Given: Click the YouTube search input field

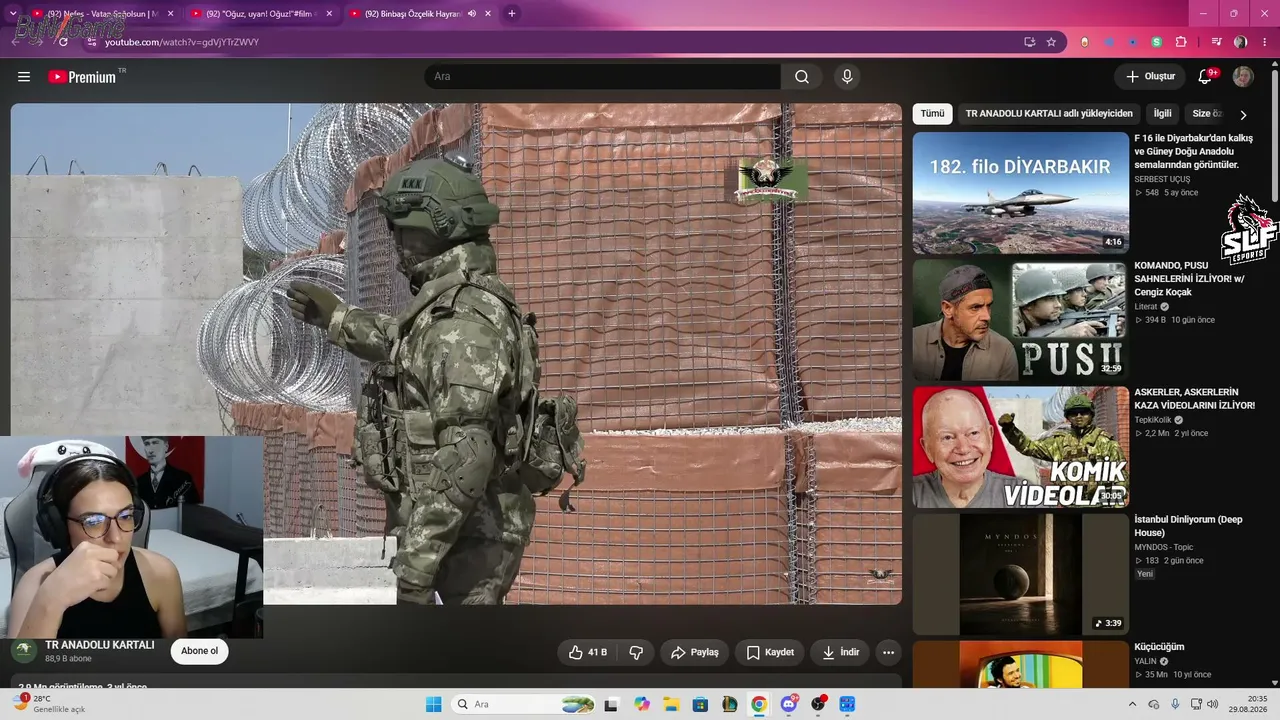Looking at the screenshot, I should tap(602, 77).
